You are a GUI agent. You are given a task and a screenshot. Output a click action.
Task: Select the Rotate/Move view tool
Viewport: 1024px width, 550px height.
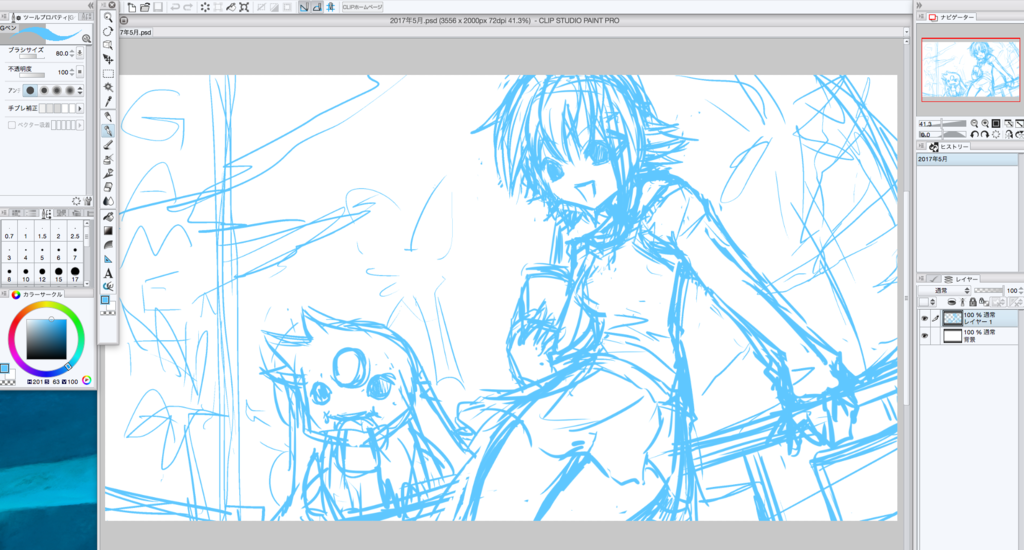108,31
